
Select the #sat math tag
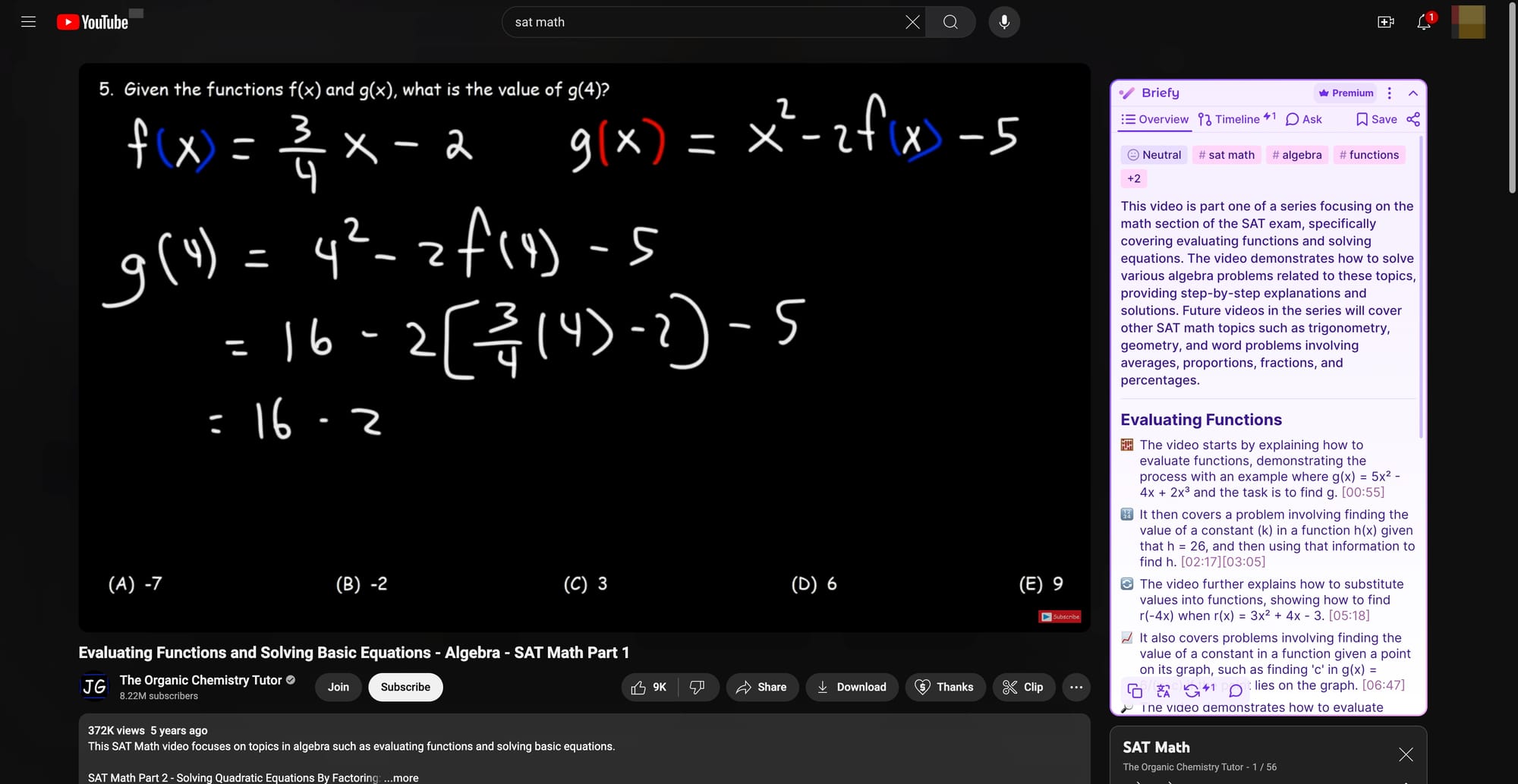pos(1227,155)
